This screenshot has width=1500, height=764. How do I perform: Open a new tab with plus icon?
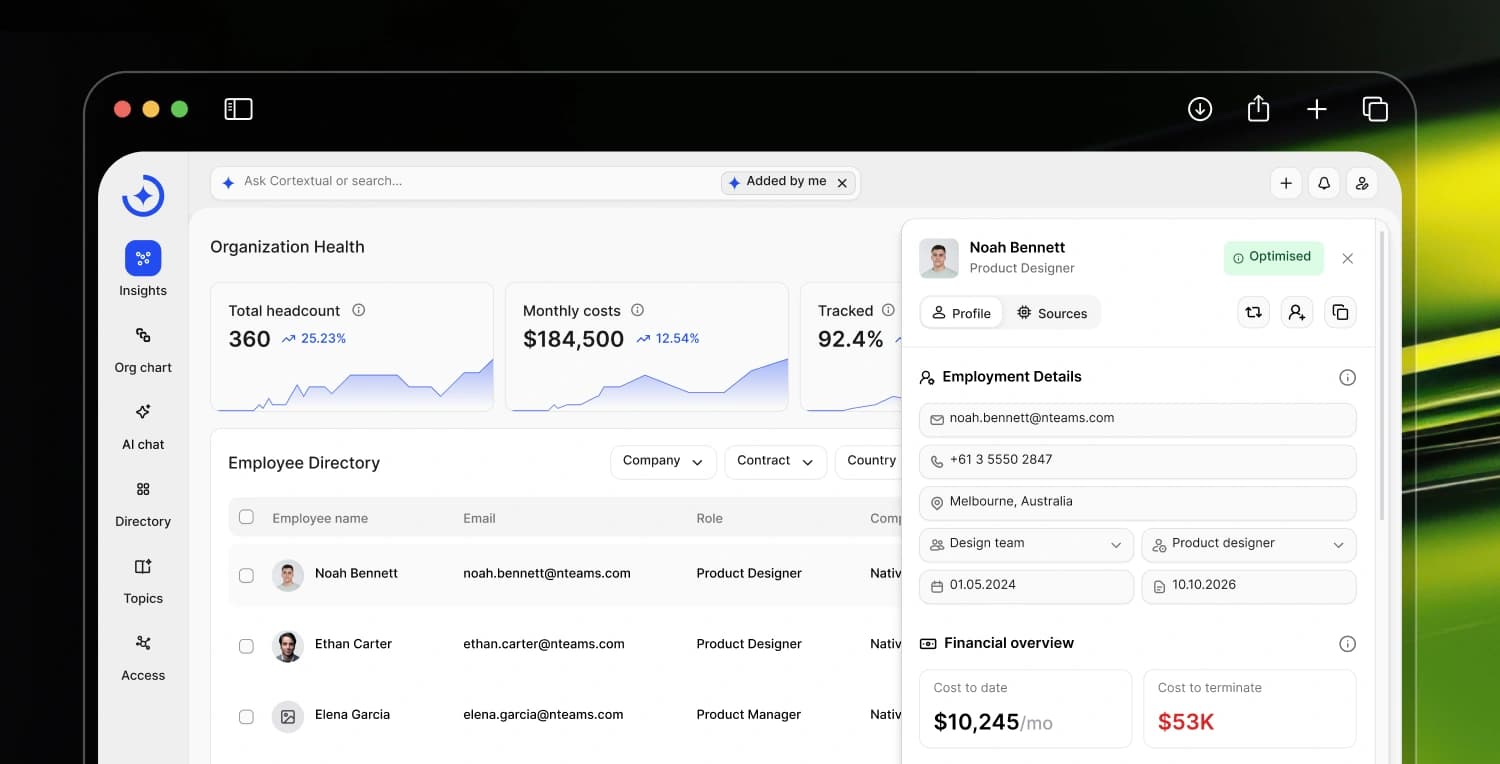(x=1317, y=109)
